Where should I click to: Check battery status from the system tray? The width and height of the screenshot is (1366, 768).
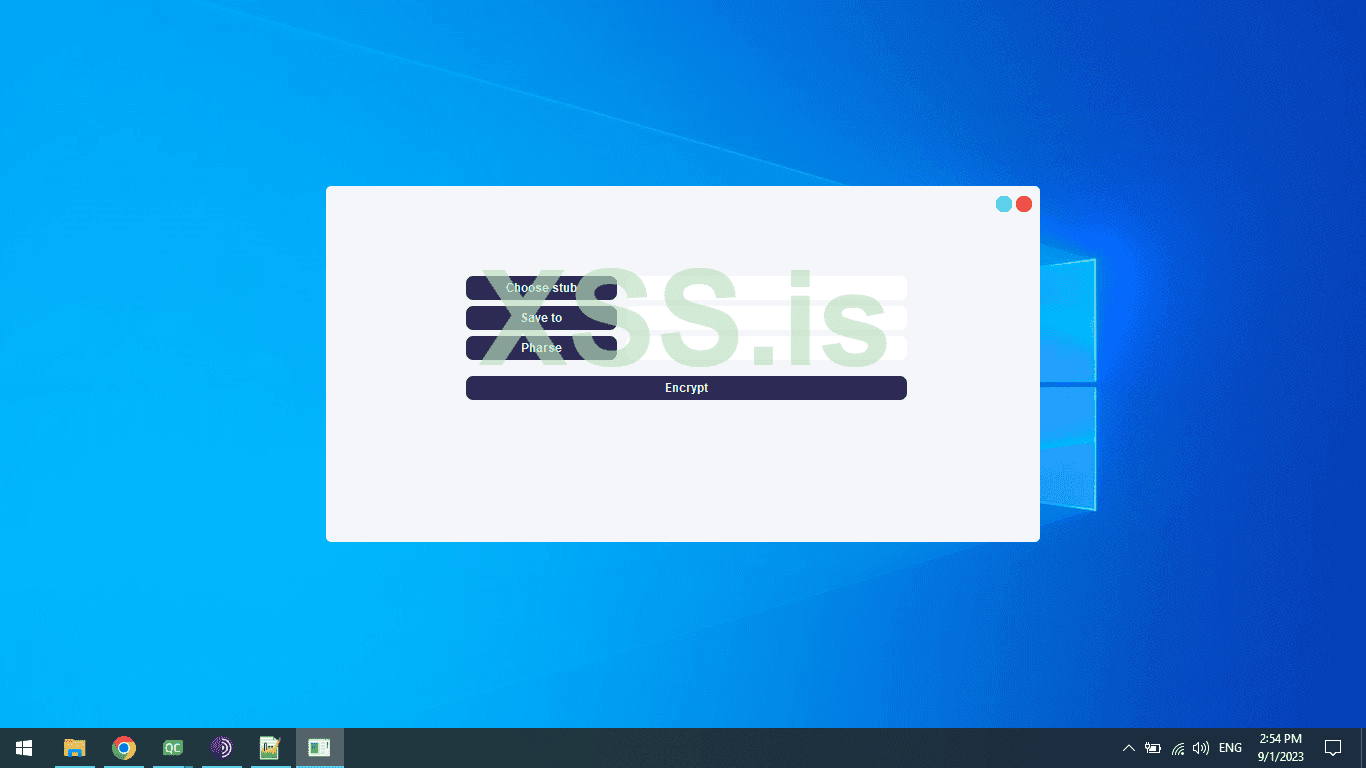pyautogui.click(x=1152, y=747)
